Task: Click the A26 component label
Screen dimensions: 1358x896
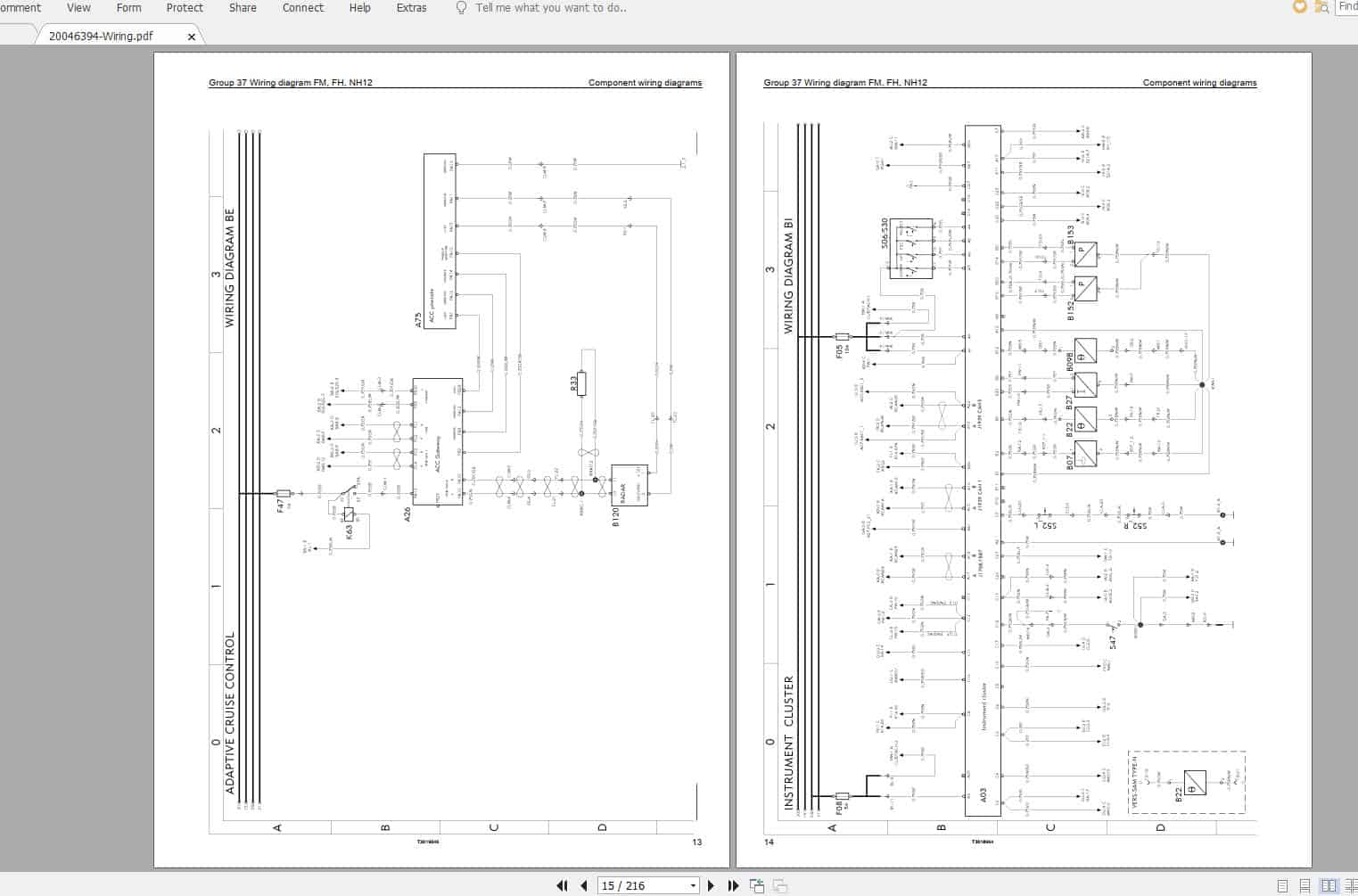Action: click(x=407, y=514)
